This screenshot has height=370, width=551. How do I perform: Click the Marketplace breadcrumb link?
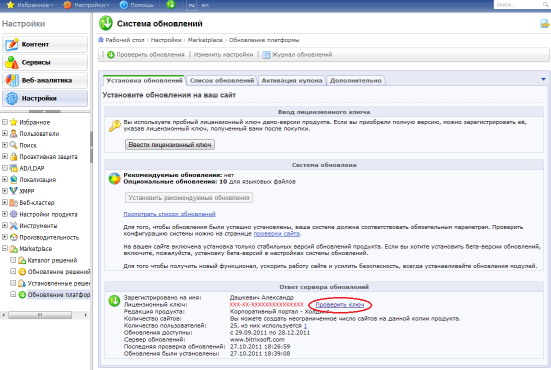205,40
